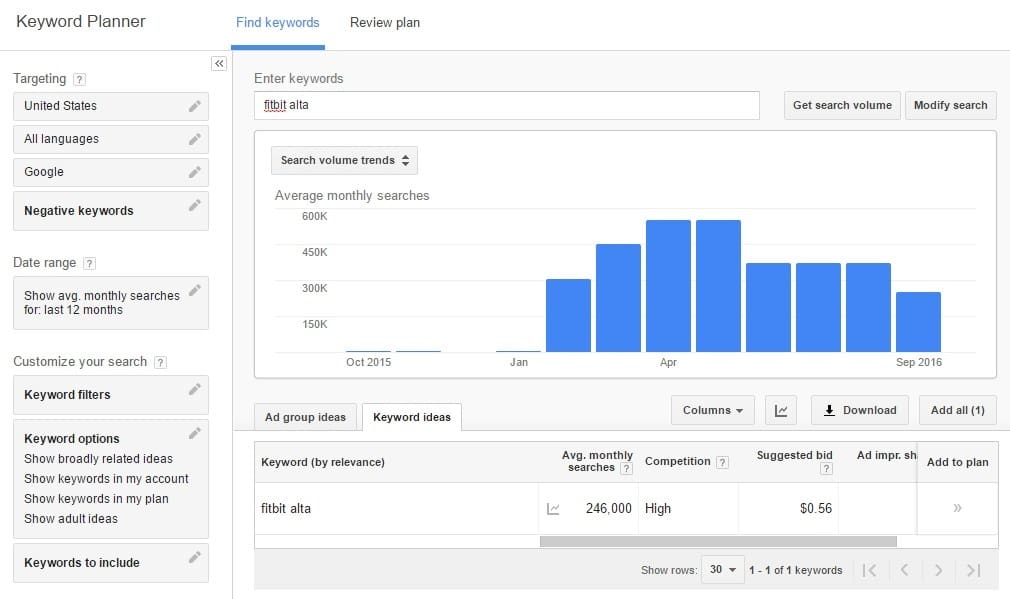Open Date range help question mark
The image size is (1010, 599).
pos(90,263)
